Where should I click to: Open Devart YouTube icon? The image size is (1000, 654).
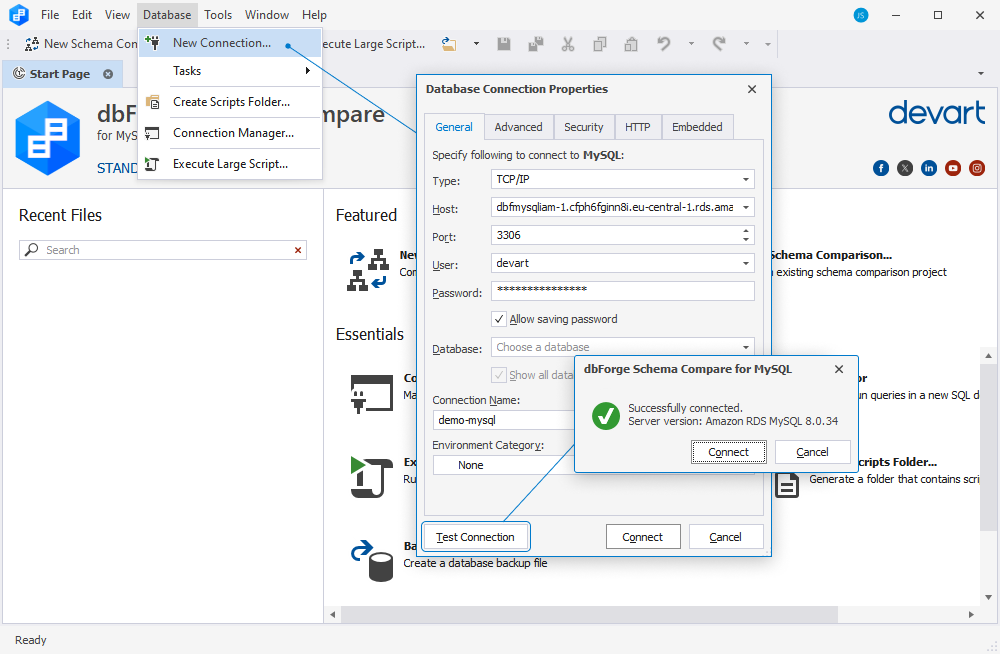953,168
